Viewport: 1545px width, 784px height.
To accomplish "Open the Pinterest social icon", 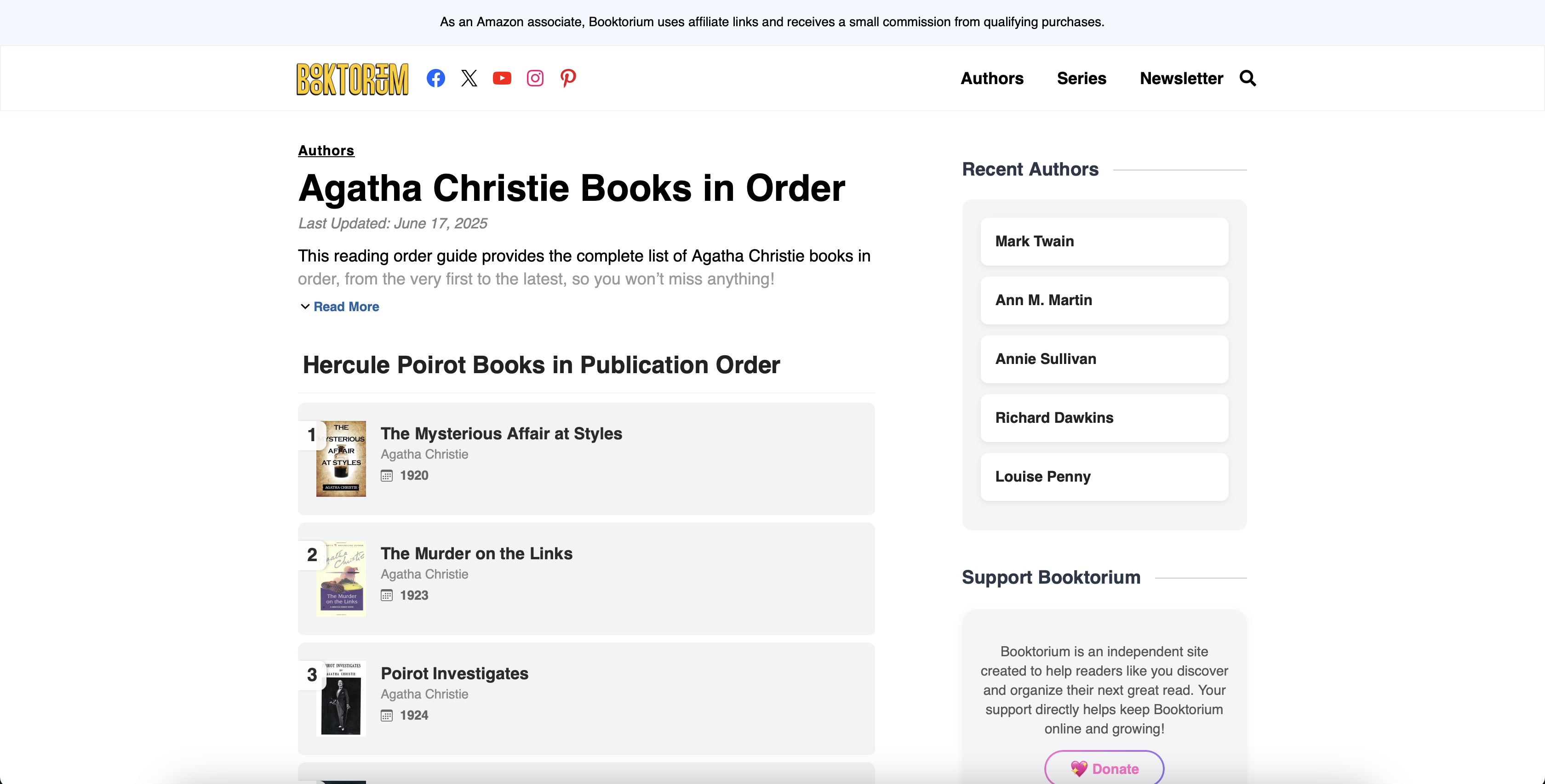I will 568,78.
